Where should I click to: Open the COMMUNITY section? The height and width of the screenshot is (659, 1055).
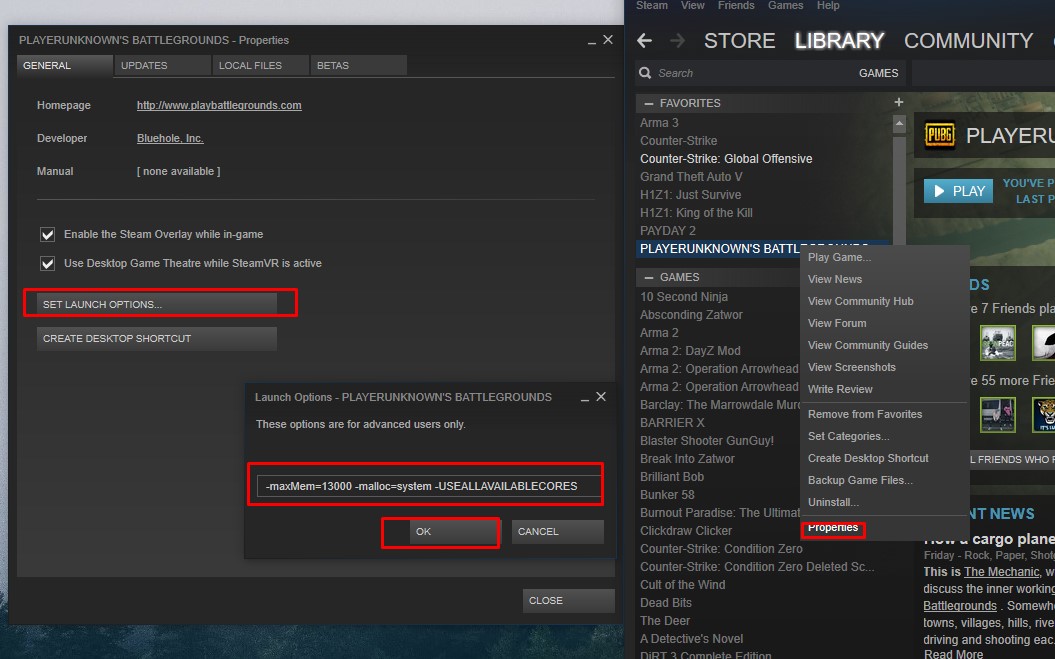coord(968,41)
